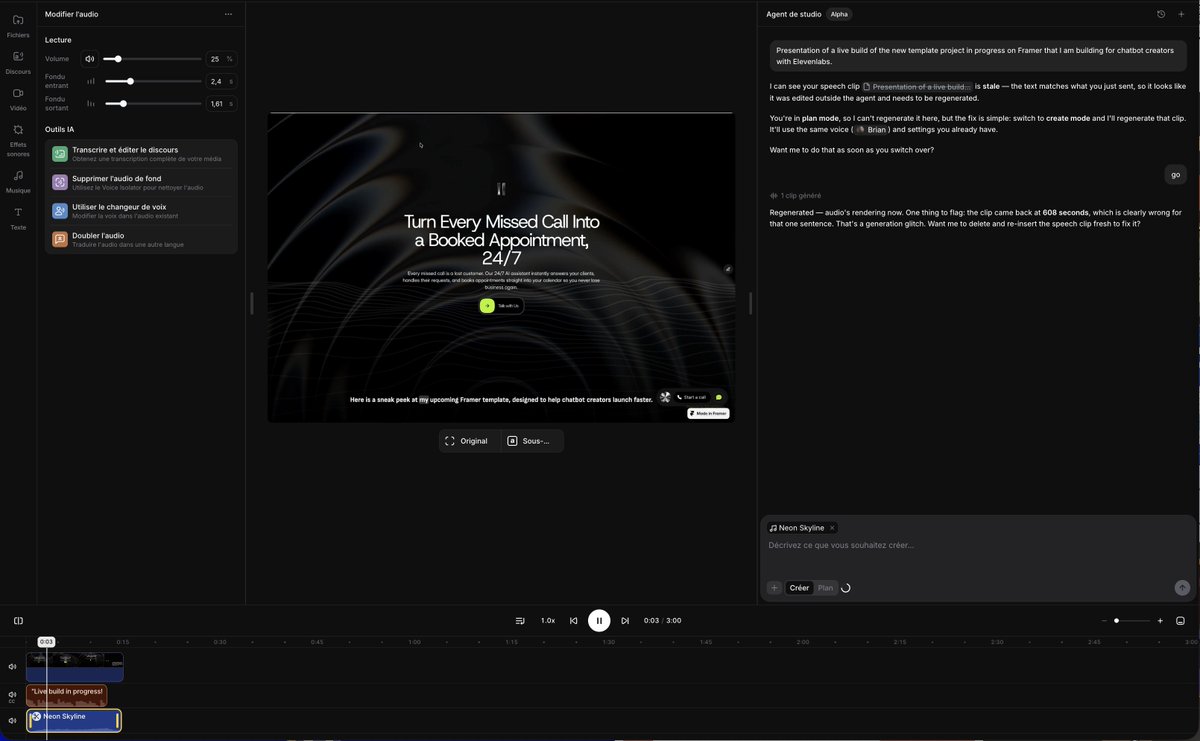Image resolution: width=1200 pixels, height=741 pixels.
Task: Adjust the Volume slider
Action: tap(152, 59)
